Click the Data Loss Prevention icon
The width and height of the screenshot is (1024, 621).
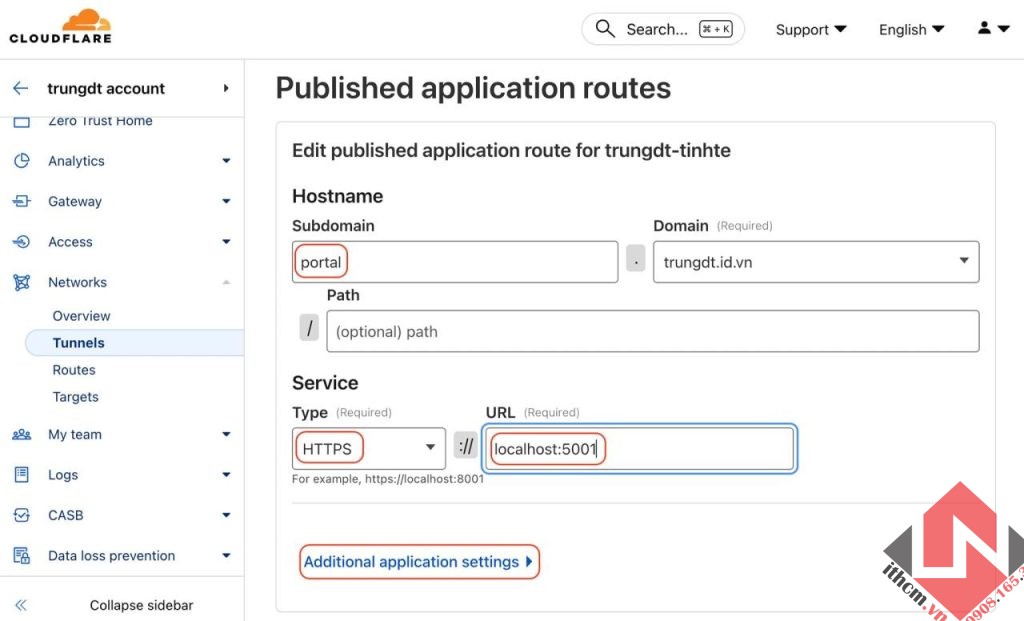[22, 555]
